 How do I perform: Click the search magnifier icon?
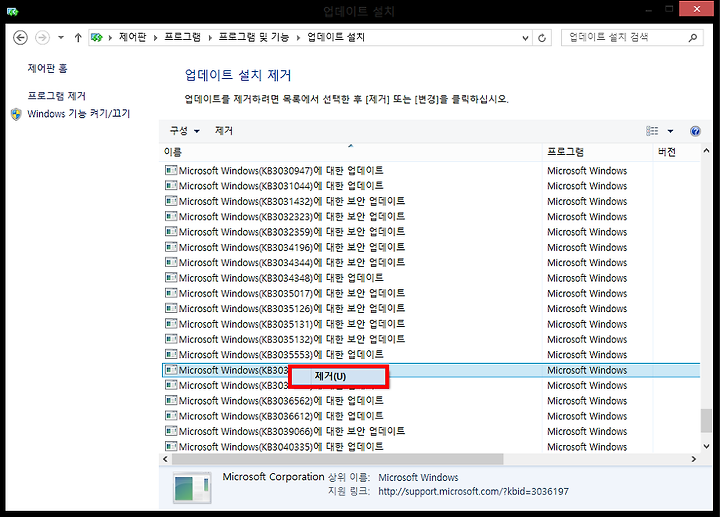[x=692, y=38]
